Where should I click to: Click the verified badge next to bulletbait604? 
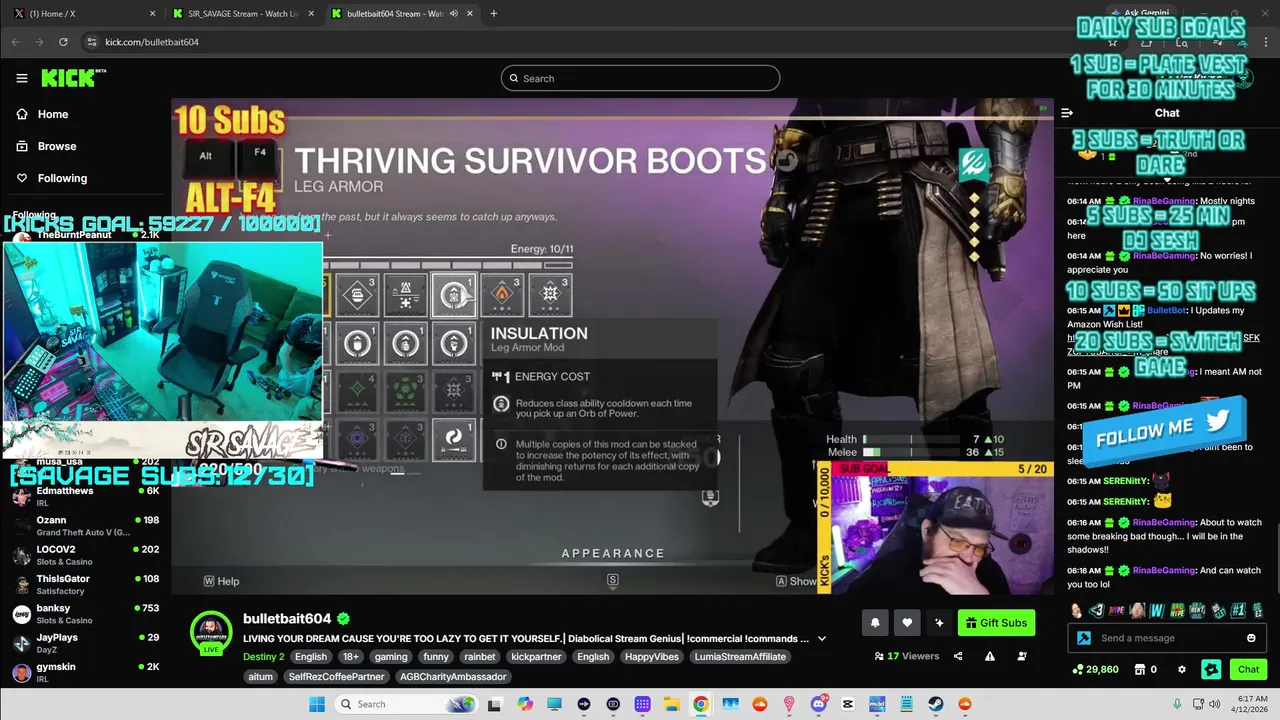click(344, 618)
